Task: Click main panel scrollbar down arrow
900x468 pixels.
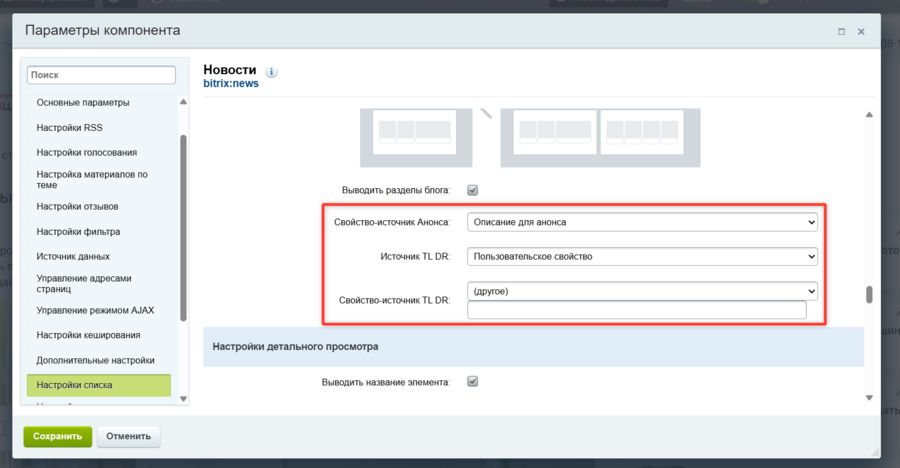Action: click(869, 397)
